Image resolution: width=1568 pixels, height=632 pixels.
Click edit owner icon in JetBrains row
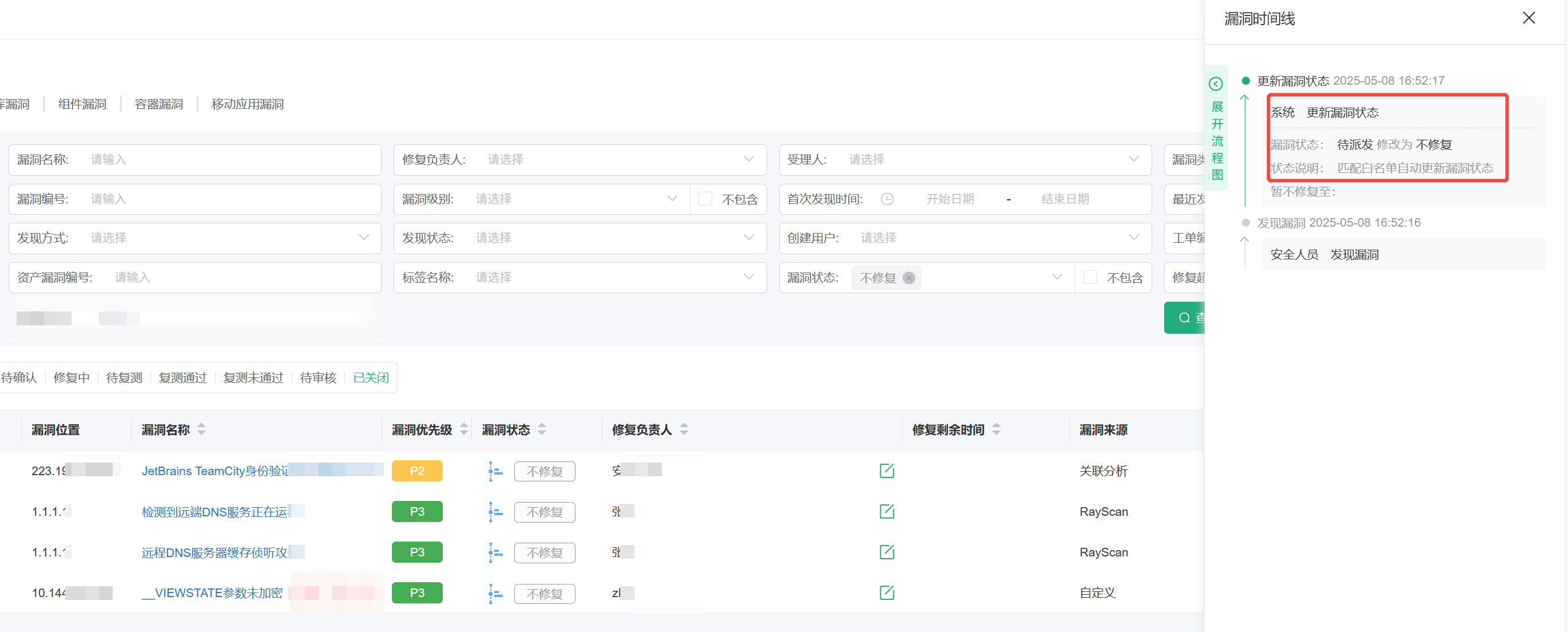(886, 471)
